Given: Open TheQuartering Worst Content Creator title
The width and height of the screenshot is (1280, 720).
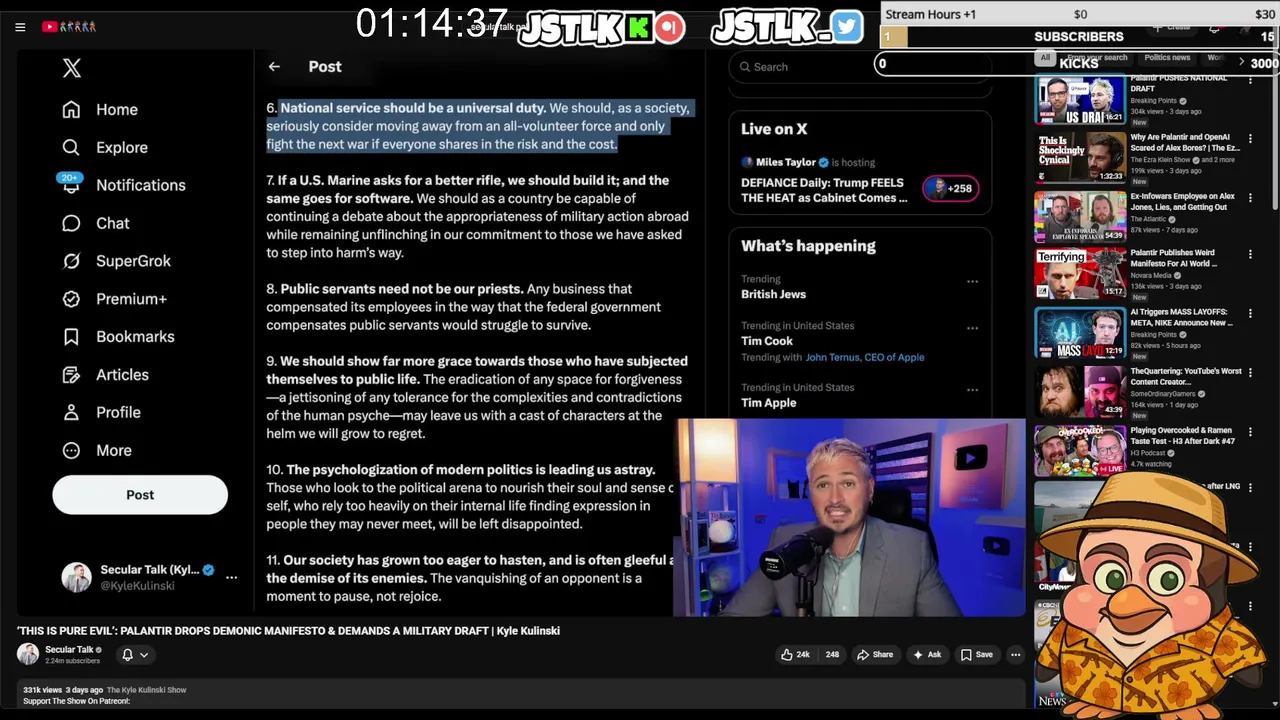Looking at the screenshot, I should coord(1186,376).
